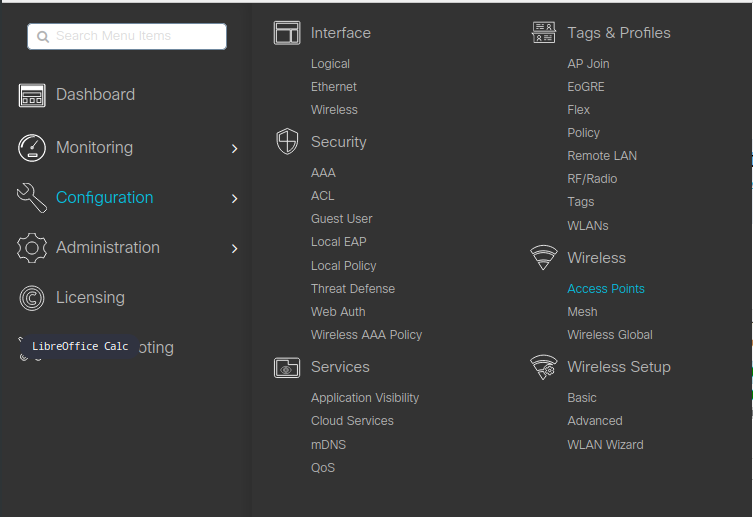Click the Licensing copyright-style icon

tap(32, 298)
